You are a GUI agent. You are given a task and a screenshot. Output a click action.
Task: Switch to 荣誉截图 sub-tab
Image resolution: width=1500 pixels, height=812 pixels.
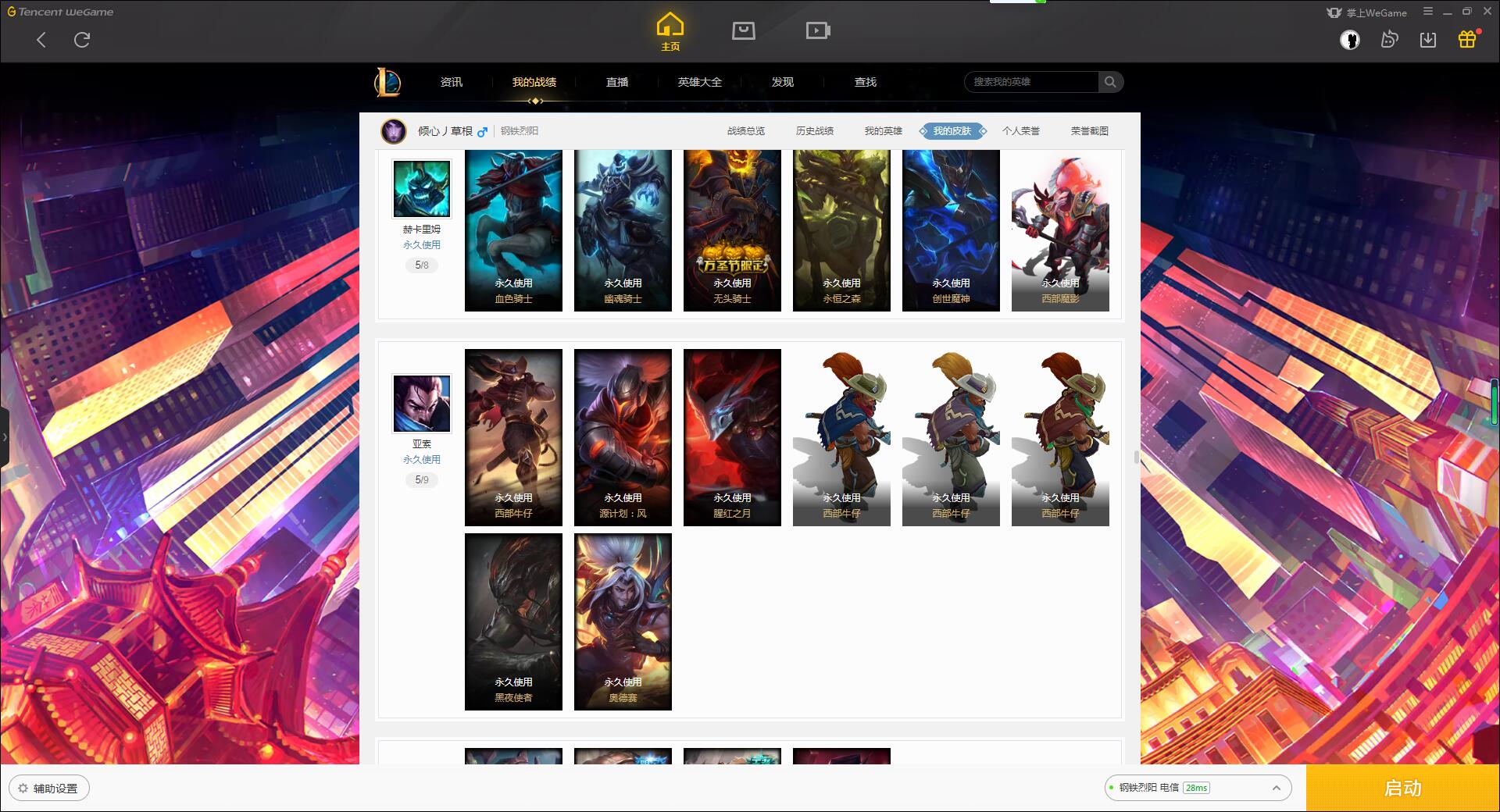[x=1089, y=131]
